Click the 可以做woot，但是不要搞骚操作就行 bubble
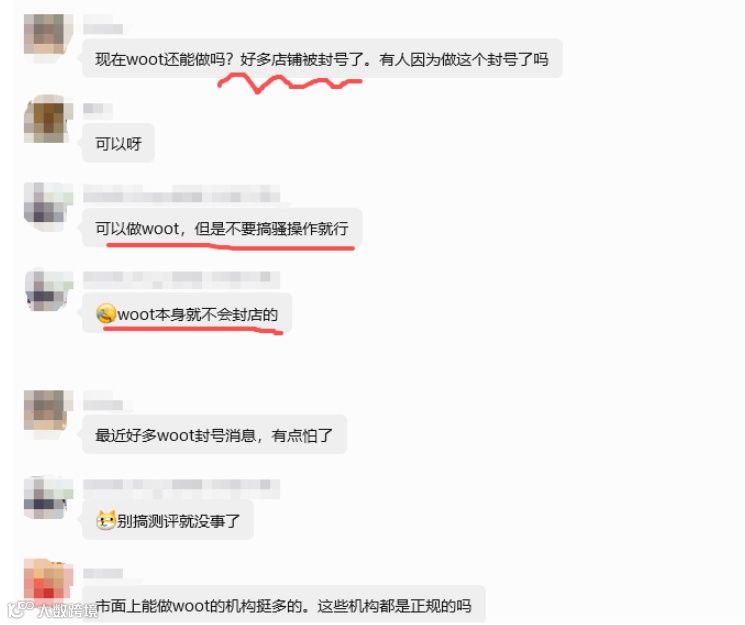745x625 pixels. pyautogui.click(x=222, y=228)
